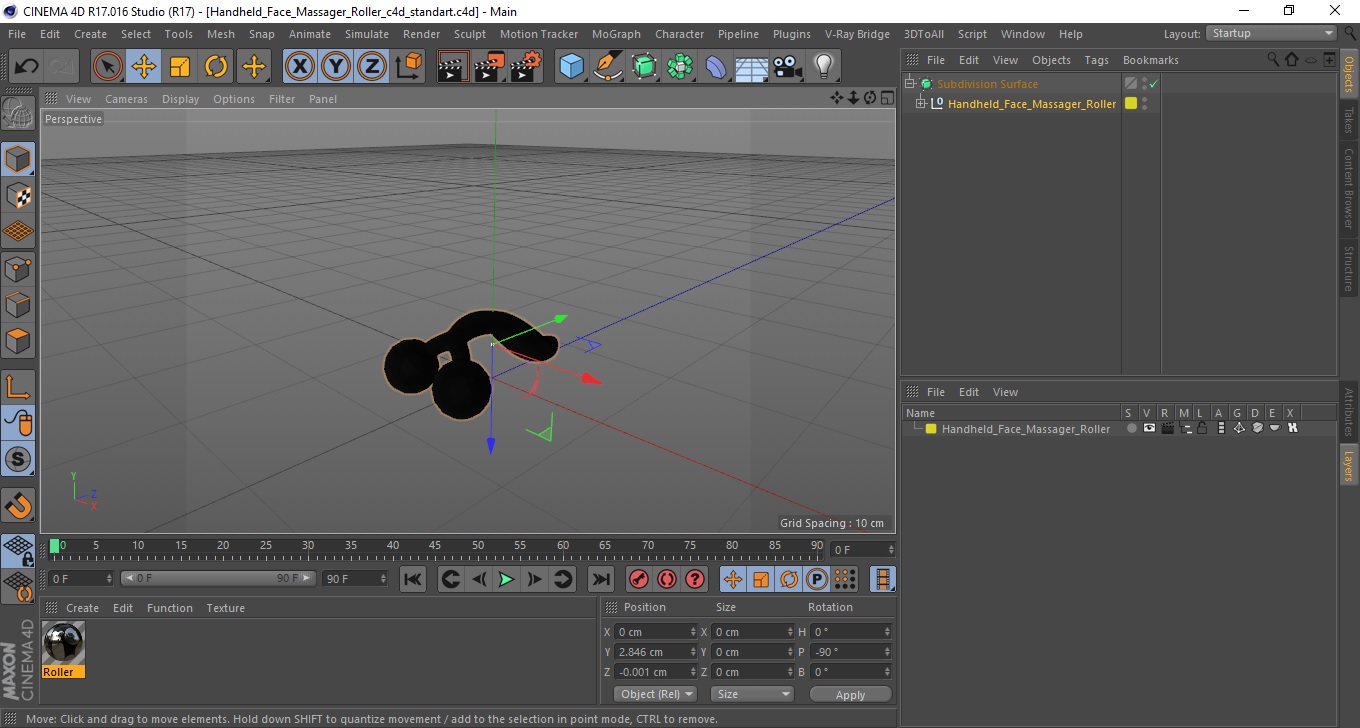Click the Position Y input field
Viewport: 1360px width, 728px height.
656,652
